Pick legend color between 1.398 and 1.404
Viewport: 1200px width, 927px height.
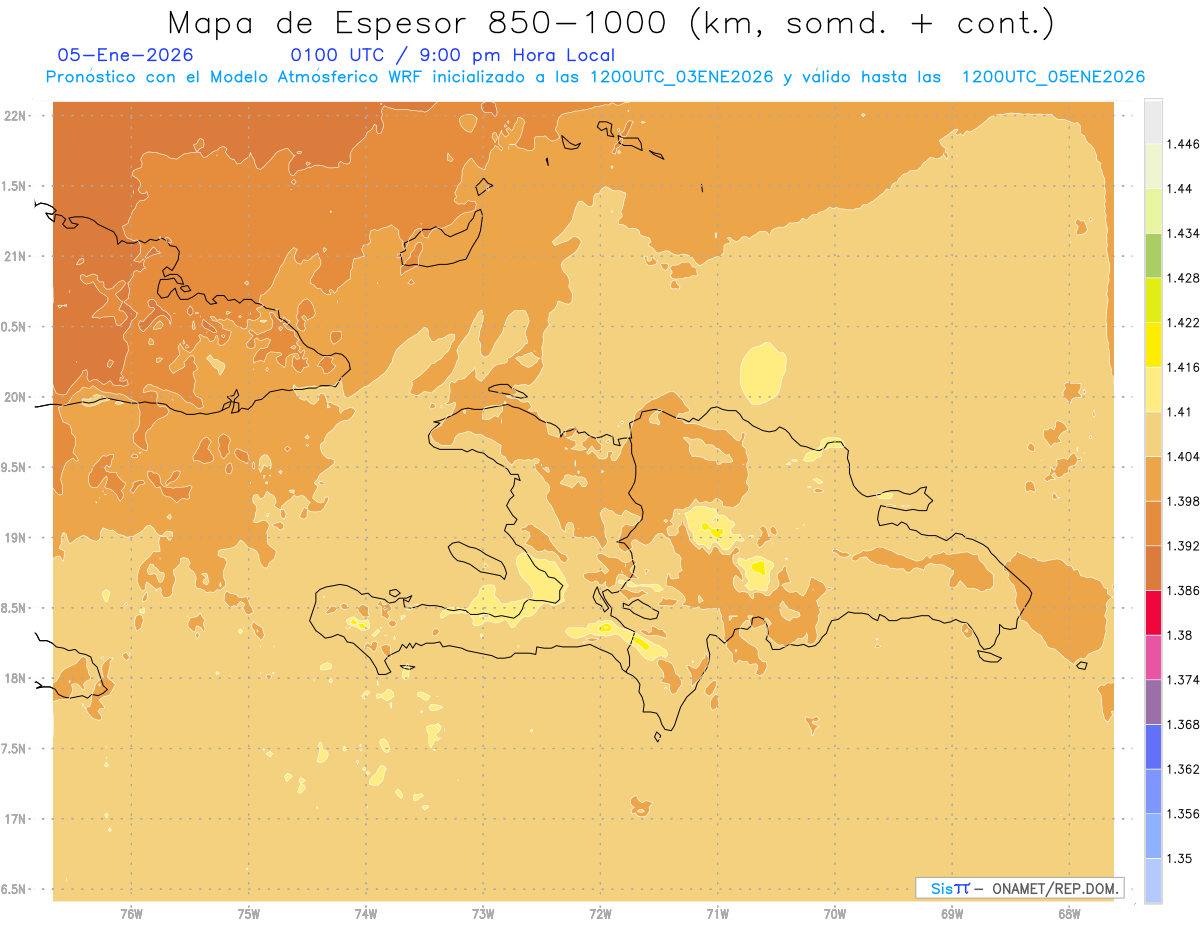click(x=1153, y=478)
